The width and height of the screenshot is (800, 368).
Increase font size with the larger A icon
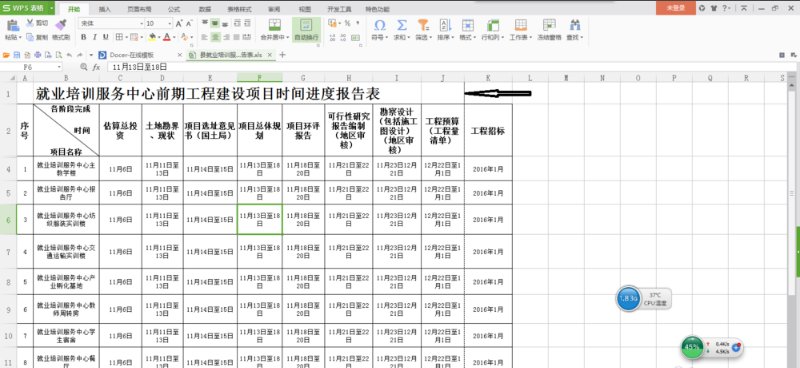pos(179,23)
